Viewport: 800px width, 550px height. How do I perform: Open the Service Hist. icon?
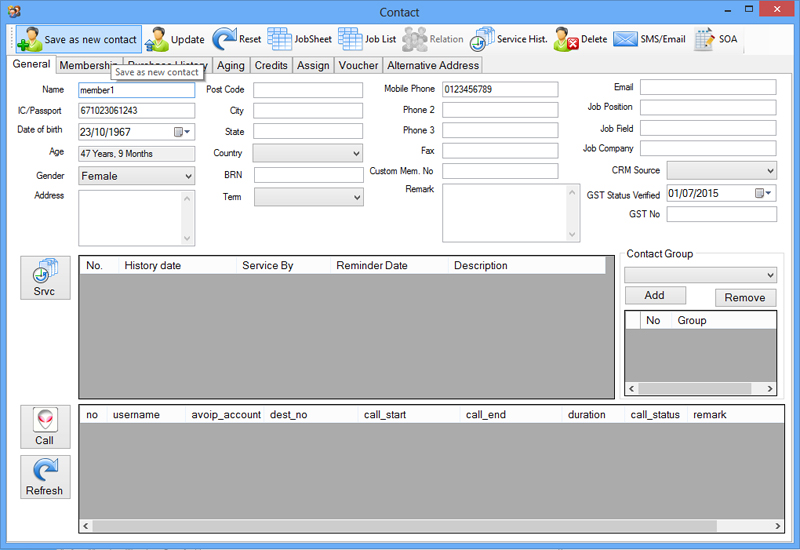(x=482, y=39)
